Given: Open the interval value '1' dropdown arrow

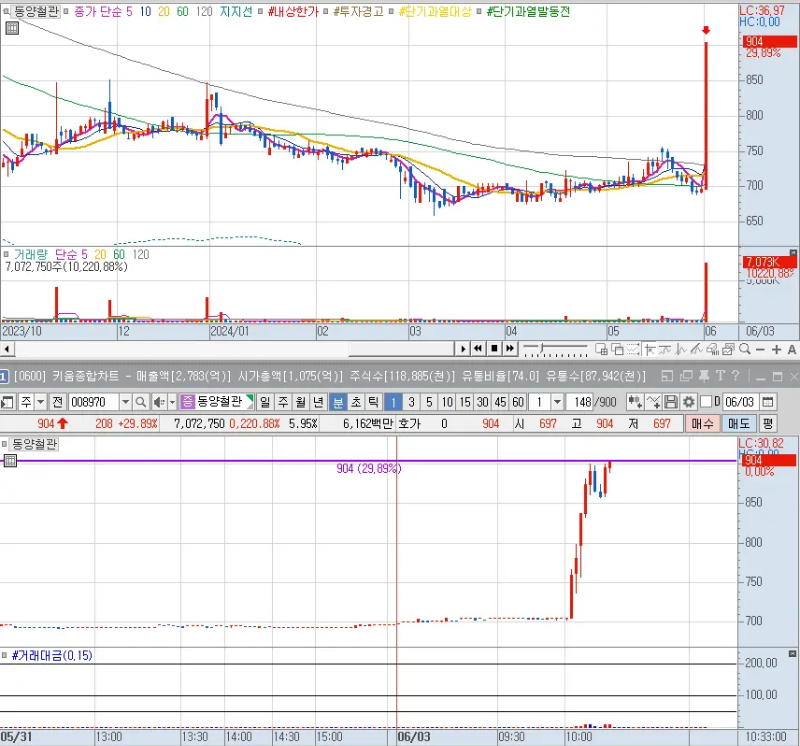Looking at the screenshot, I should tap(557, 402).
